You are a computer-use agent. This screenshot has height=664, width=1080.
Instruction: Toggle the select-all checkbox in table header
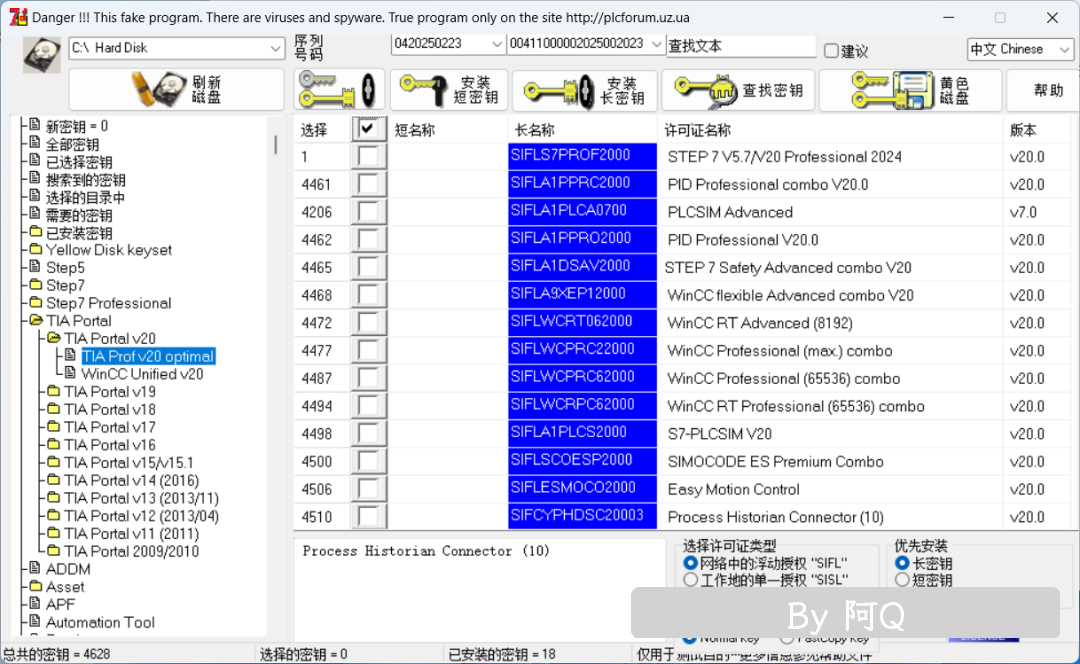[x=368, y=129]
